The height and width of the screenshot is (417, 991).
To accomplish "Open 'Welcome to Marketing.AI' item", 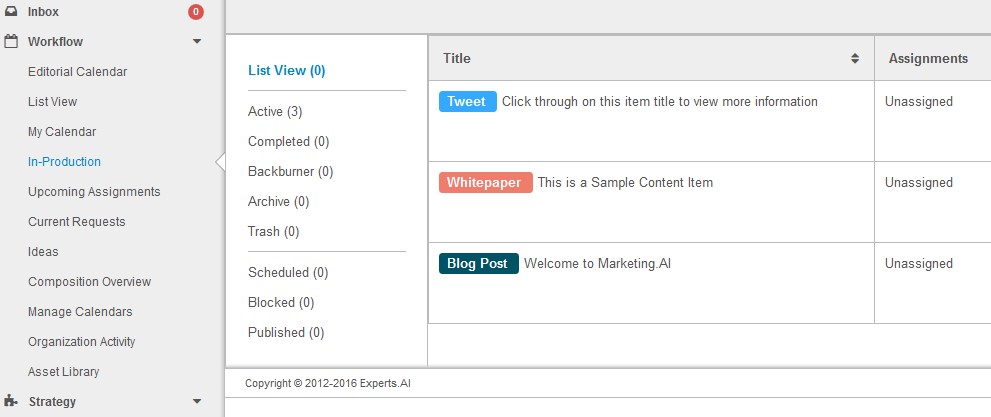I will pos(597,263).
